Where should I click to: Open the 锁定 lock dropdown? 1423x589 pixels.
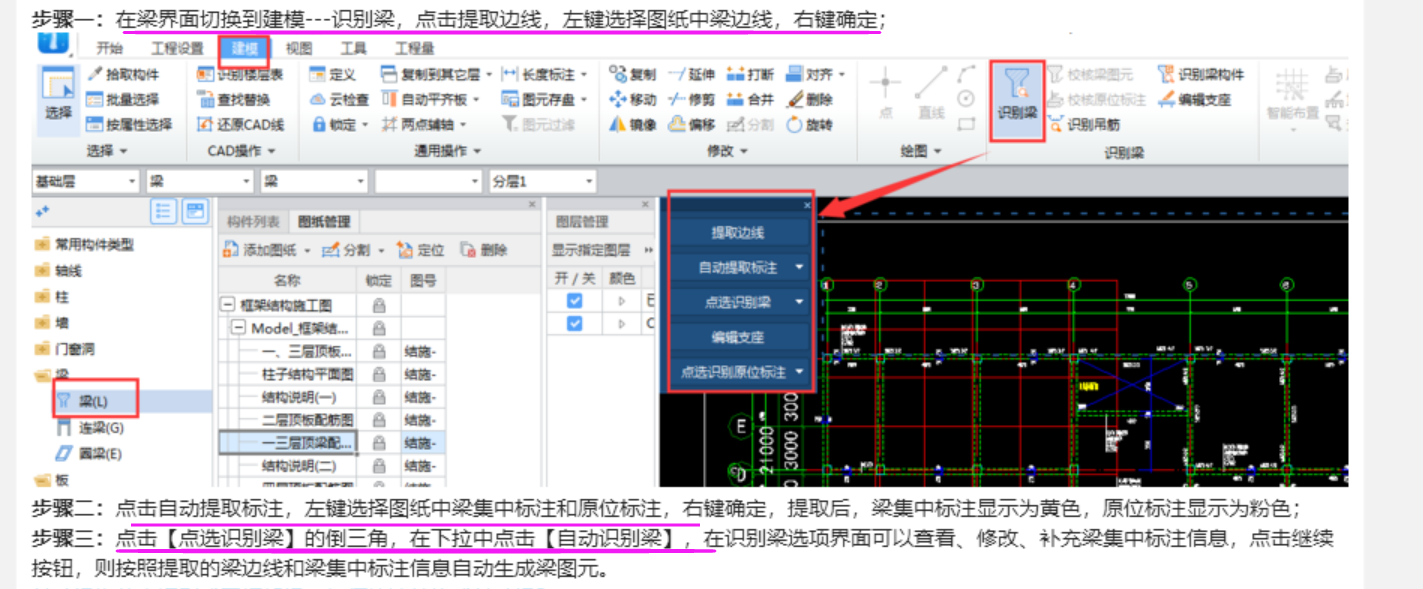click(366, 125)
